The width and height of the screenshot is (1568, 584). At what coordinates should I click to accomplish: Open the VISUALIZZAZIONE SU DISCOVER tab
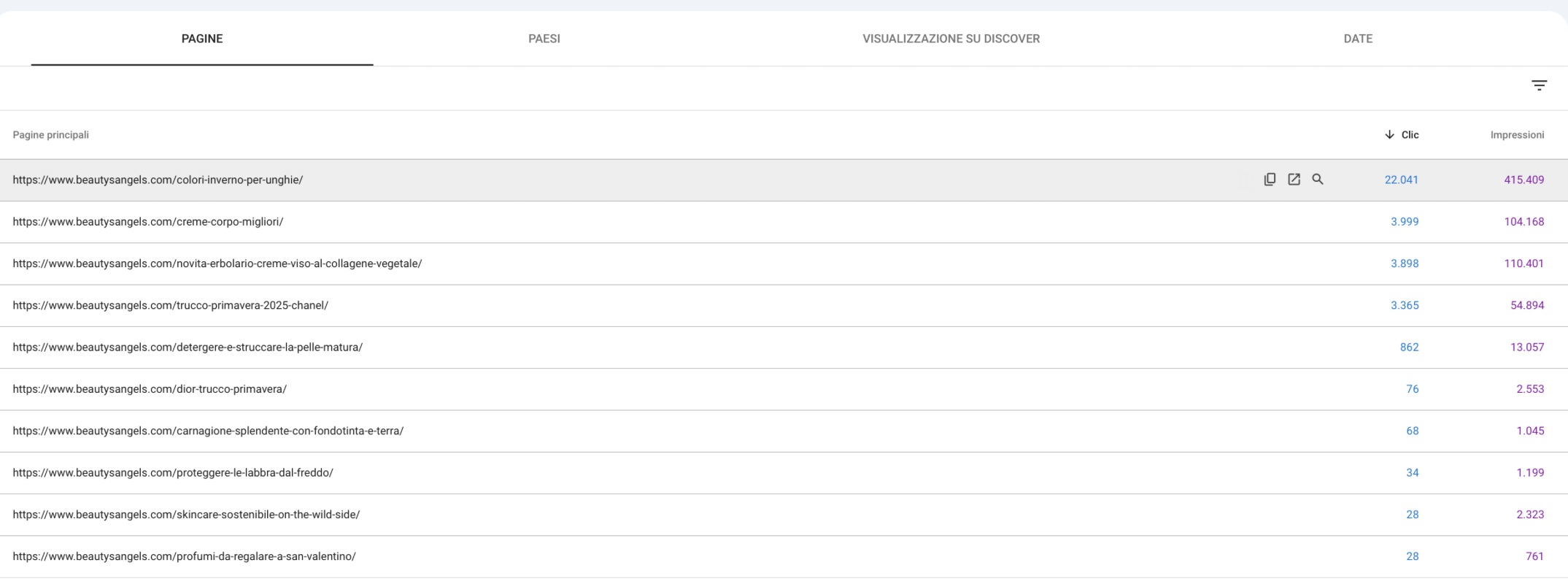[x=951, y=39]
